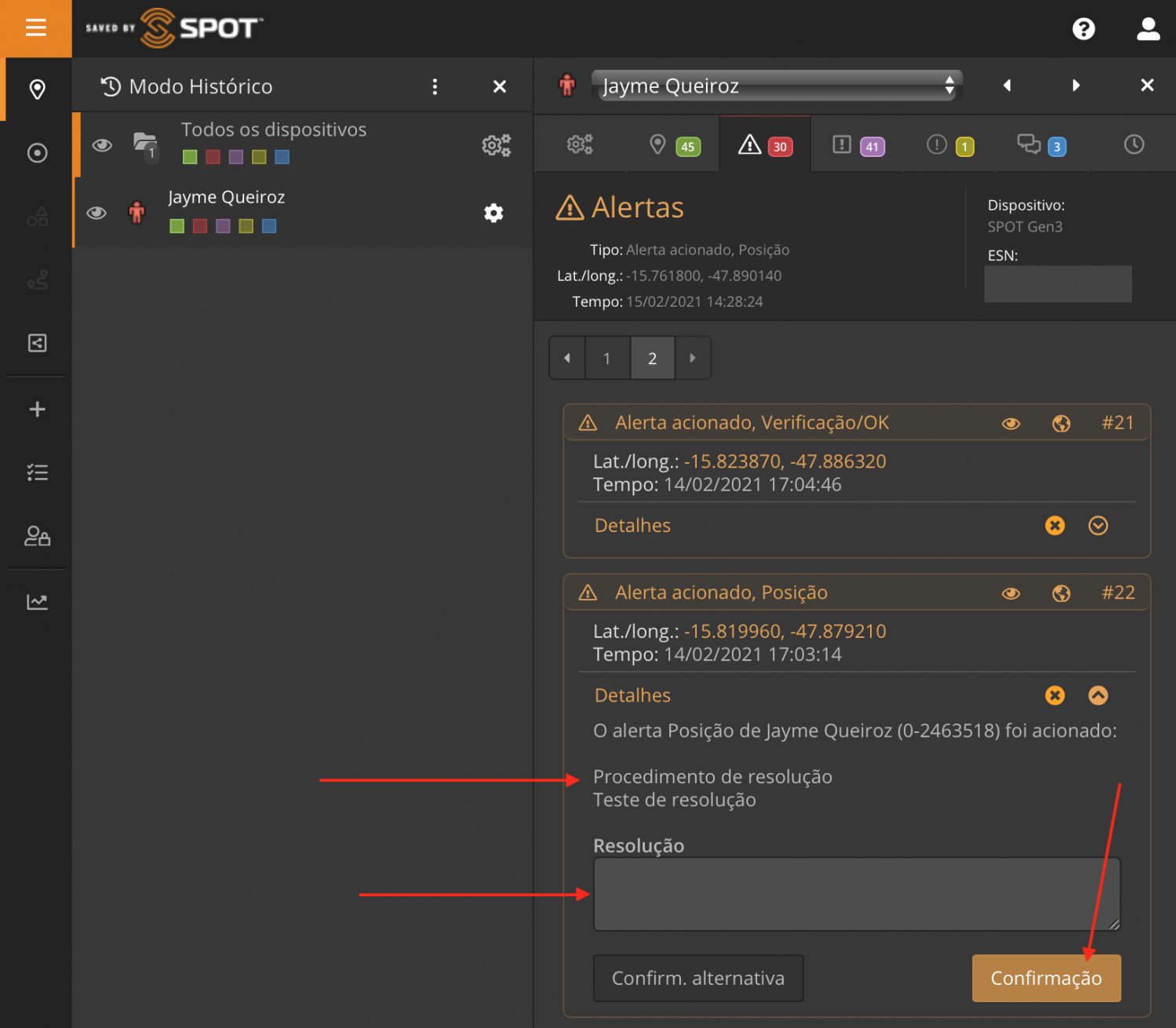1176x1028 pixels.
Task: Click the globe icon on alert #21
Action: pos(1061,424)
